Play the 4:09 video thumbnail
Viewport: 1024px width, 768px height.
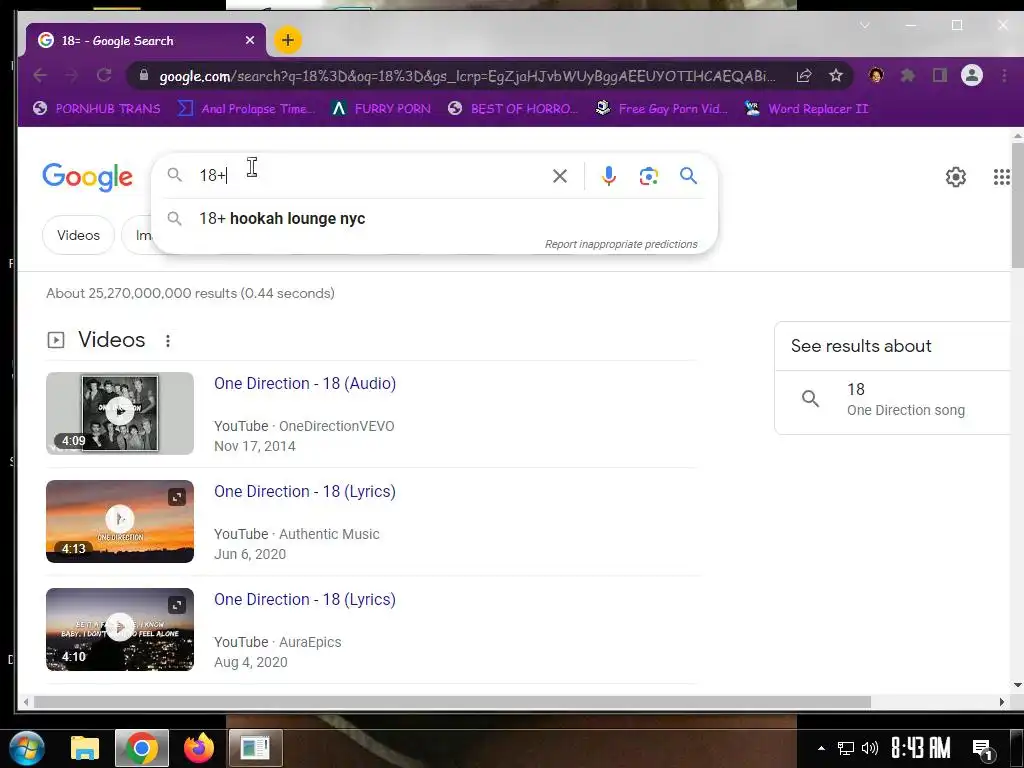click(120, 413)
